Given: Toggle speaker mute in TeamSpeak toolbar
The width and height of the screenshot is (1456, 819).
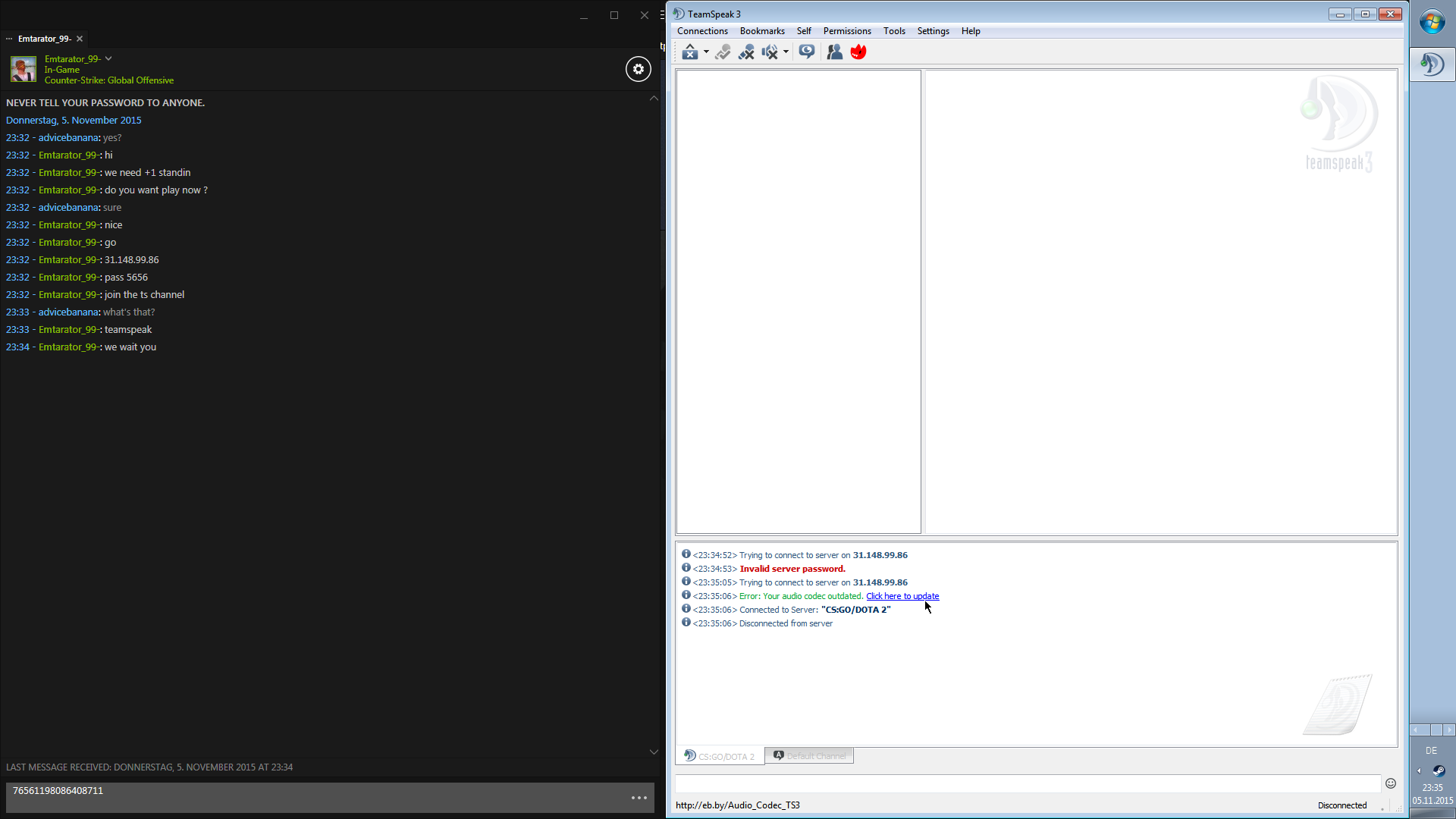Looking at the screenshot, I should 770,52.
